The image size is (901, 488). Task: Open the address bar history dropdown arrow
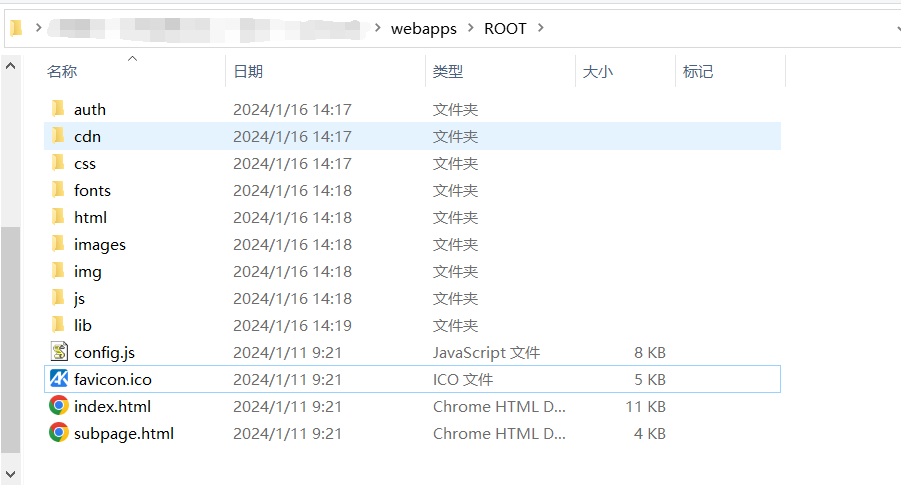click(x=897, y=29)
